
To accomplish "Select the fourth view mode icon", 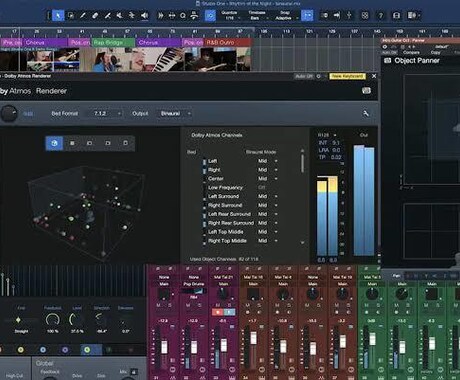I will click(x=108, y=143).
